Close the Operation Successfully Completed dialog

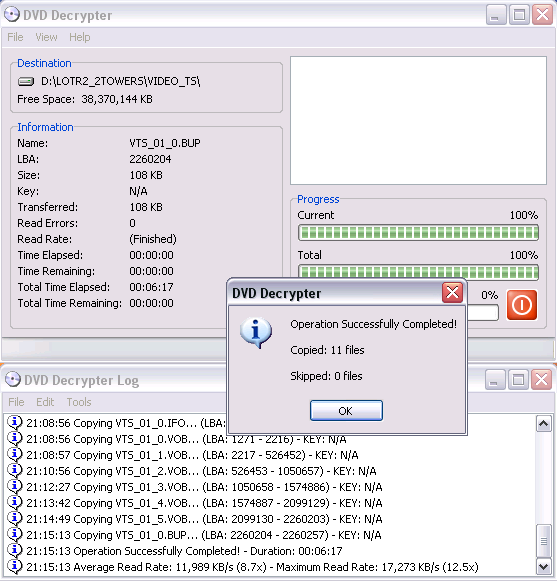452,293
